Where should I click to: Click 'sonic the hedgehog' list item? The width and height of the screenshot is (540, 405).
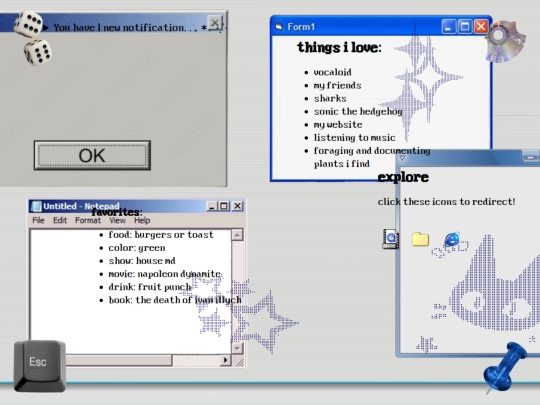(358, 112)
